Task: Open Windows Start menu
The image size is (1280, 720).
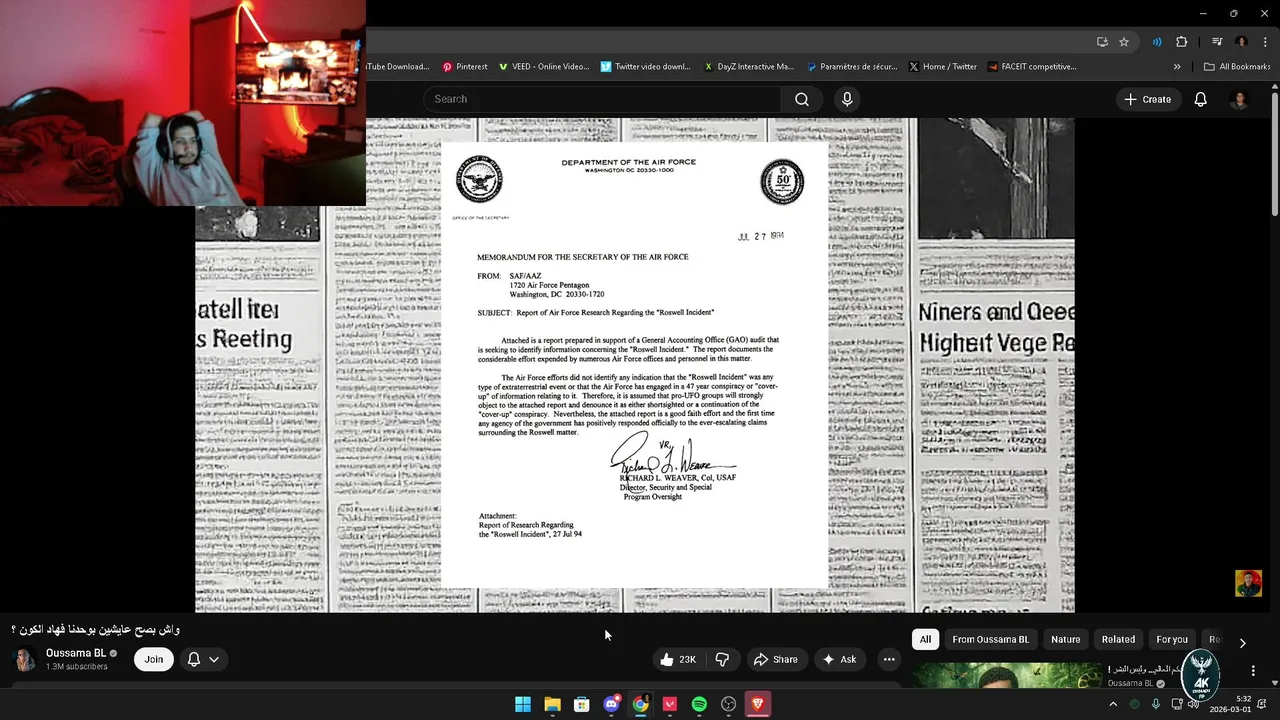Action: click(523, 704)
